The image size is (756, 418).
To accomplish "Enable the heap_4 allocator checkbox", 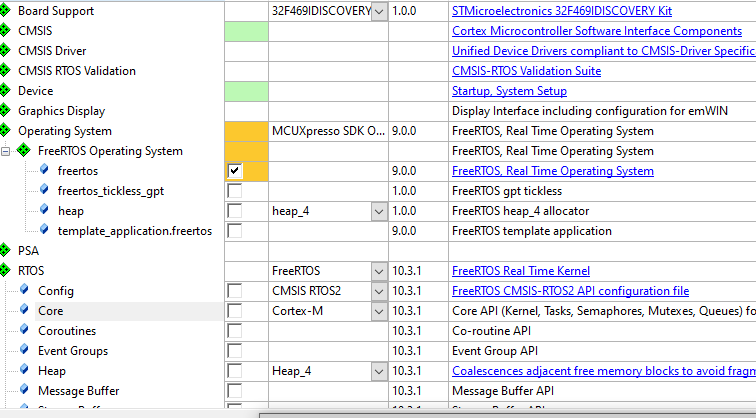I will 235,211.
